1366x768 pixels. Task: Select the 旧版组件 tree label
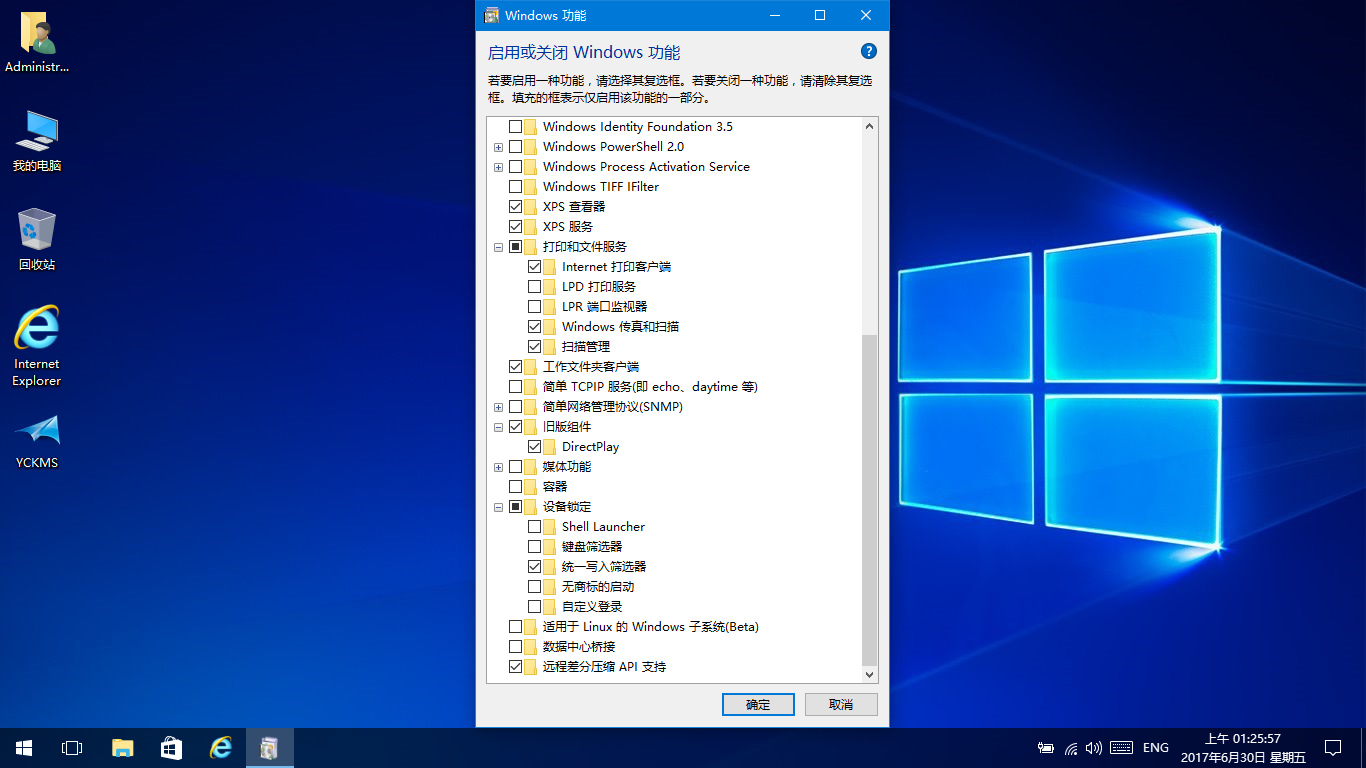(x=566, y=427)
